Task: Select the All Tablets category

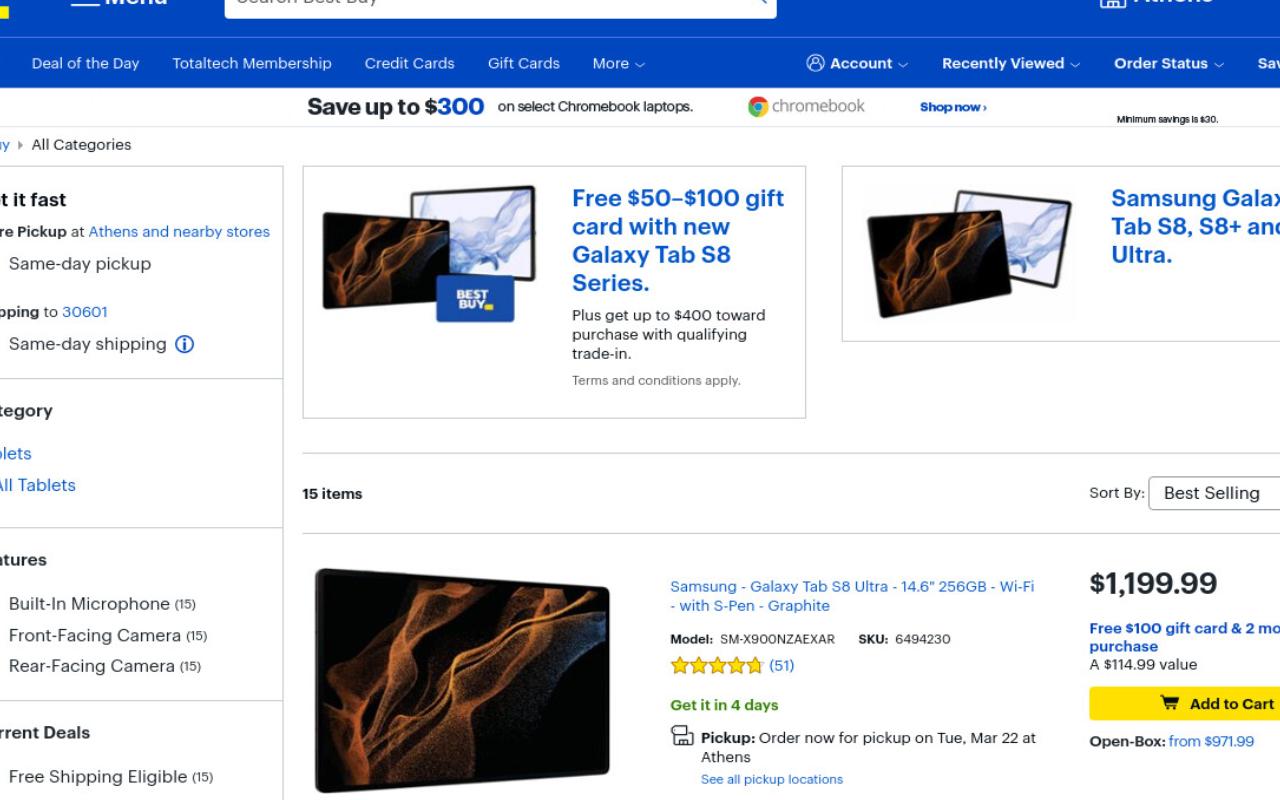Action: pyautogui.click(x=37, y=485)
